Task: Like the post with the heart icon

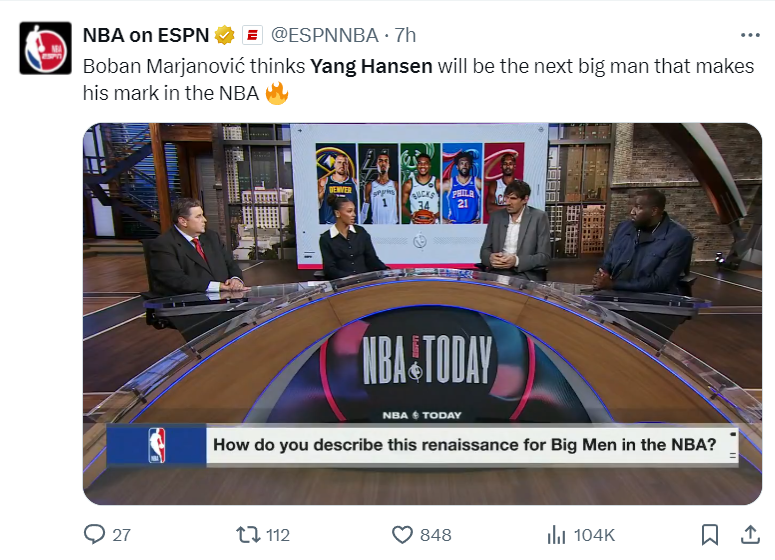Action: coord(402,534)
